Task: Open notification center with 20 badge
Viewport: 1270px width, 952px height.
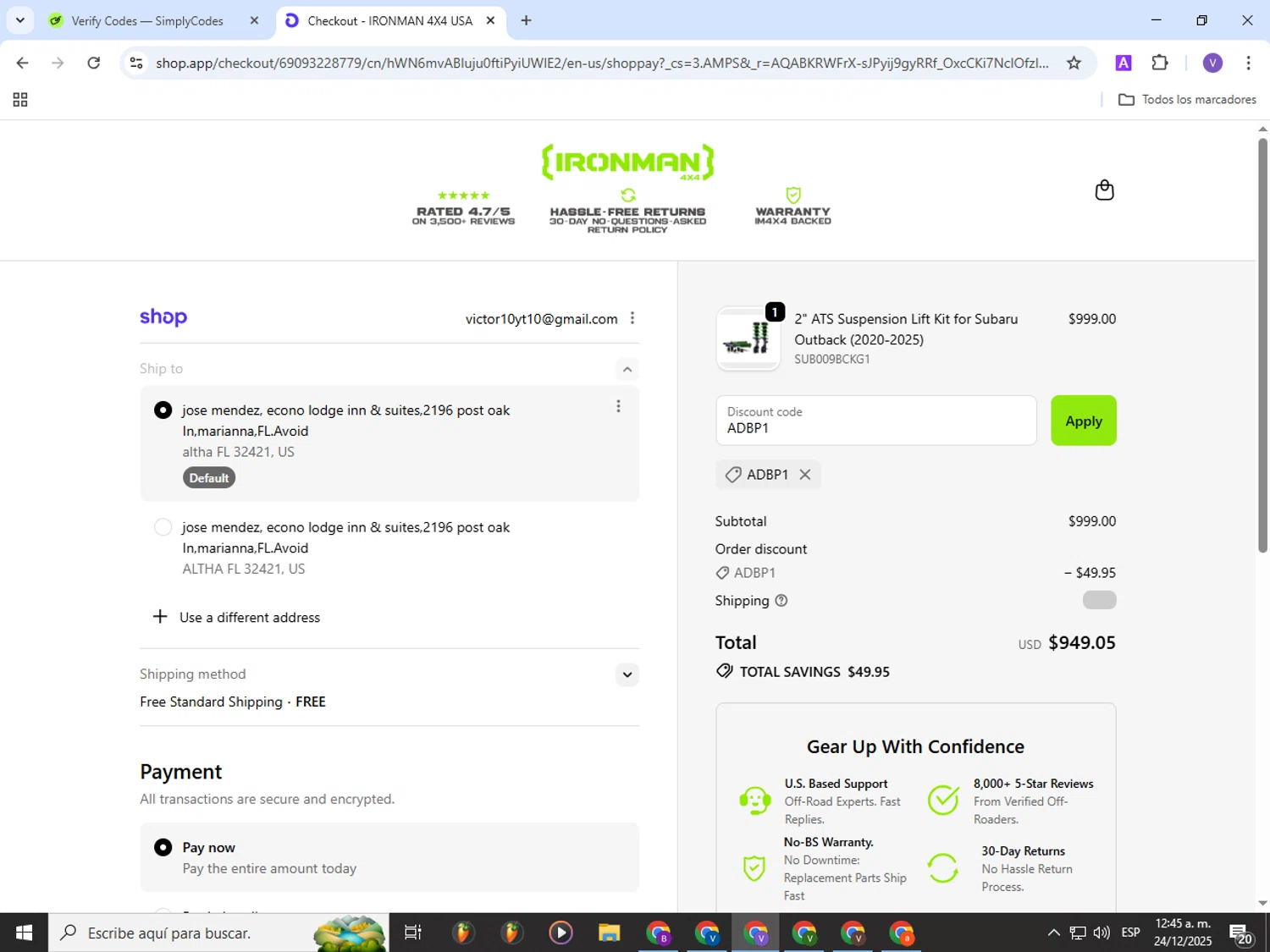Action: click(x=1241, y=933)
